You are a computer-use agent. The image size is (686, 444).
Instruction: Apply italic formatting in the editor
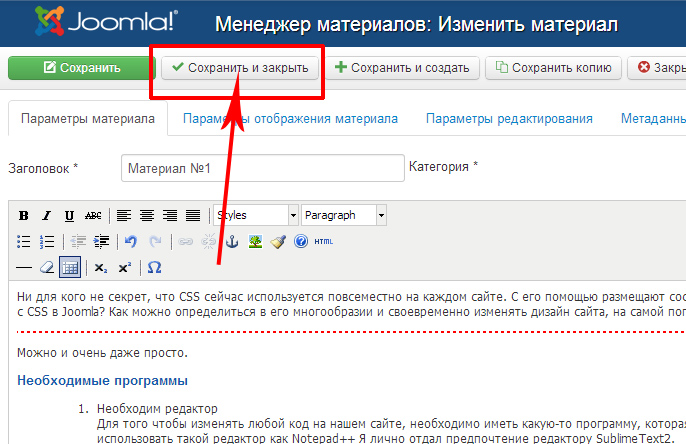46,215
